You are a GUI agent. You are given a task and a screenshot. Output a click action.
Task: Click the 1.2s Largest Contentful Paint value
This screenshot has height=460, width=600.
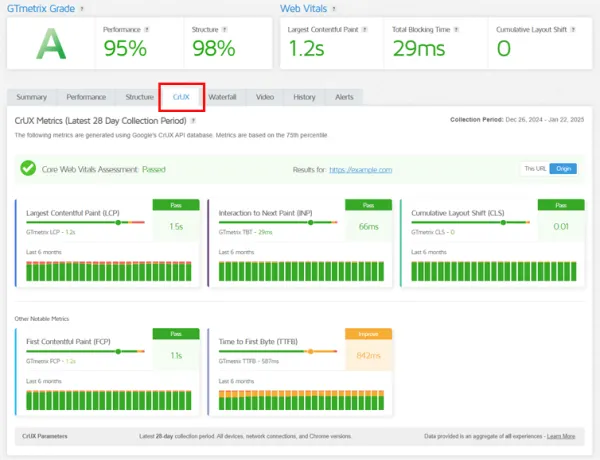(x=307, y=49)
